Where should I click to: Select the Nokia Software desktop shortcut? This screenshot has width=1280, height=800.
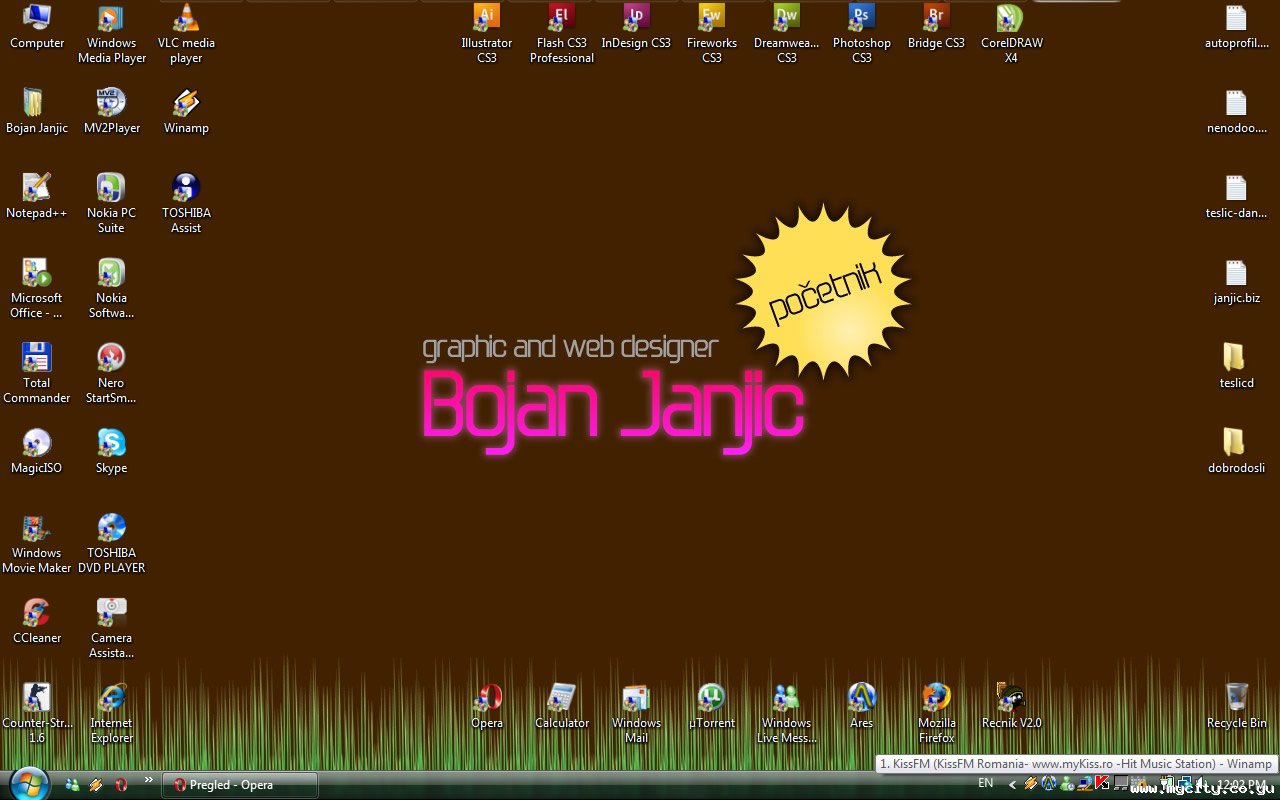click(x=111, y=289)
